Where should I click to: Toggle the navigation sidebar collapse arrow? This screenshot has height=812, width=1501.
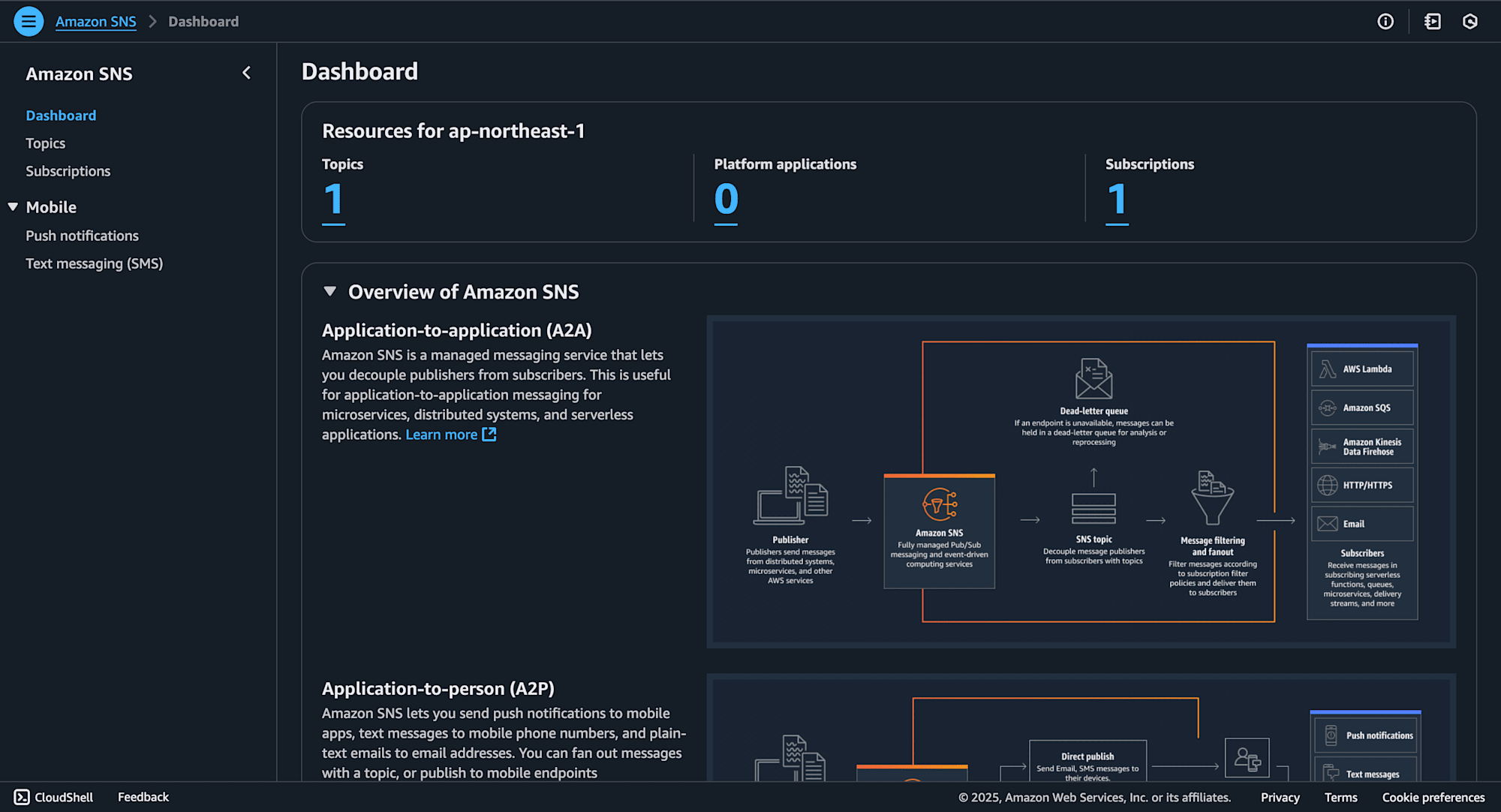(x=246, y=72)
